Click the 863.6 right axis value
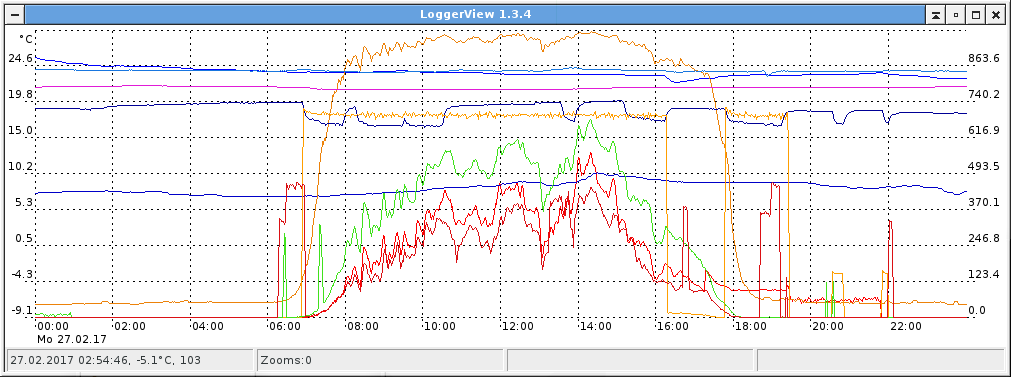 tap(985, 59)
